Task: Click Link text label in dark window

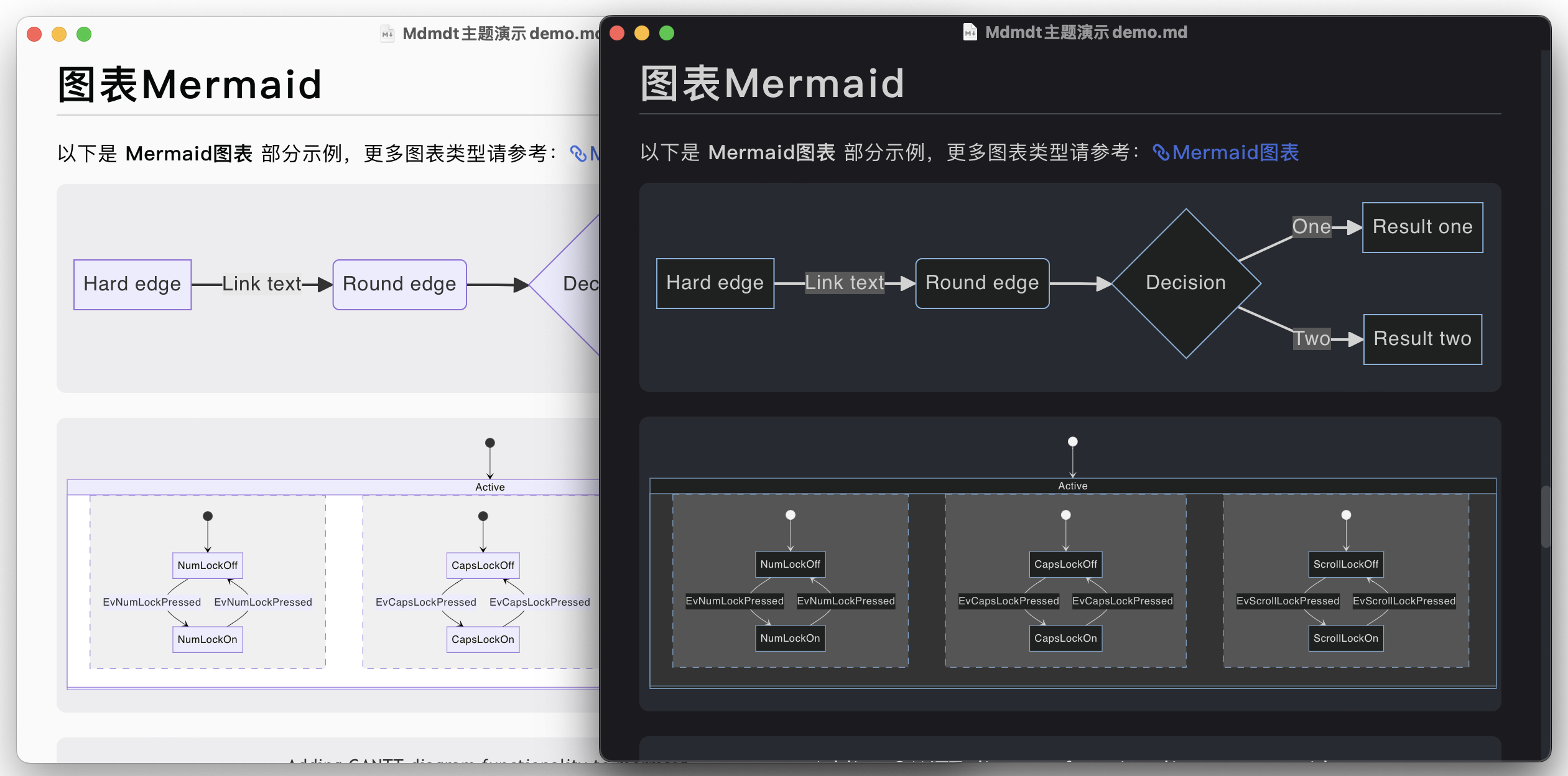Action: [844, 283]
